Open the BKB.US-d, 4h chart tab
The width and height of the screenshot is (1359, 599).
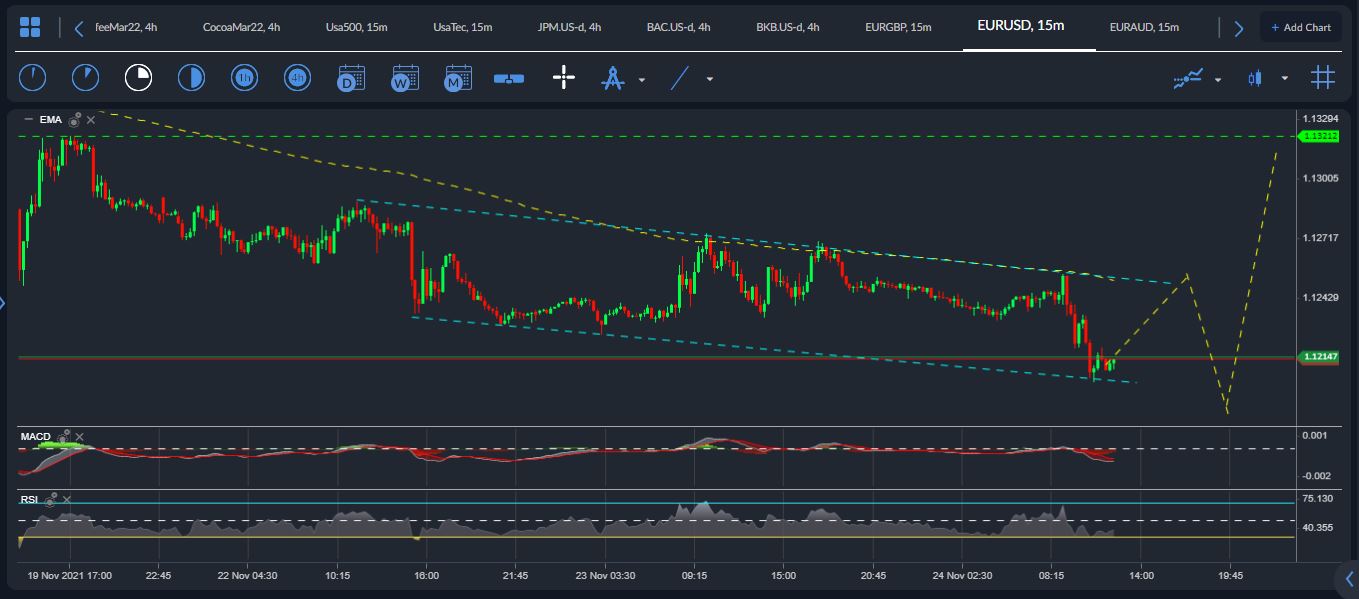[788, 27]
